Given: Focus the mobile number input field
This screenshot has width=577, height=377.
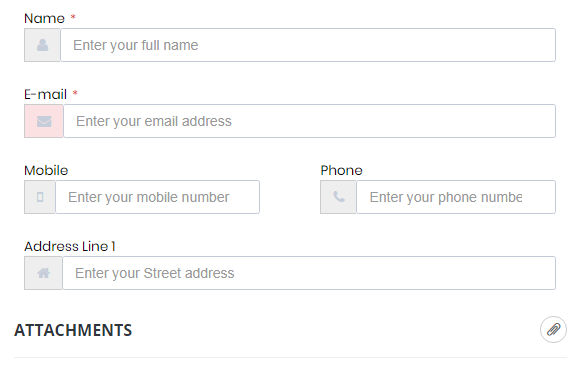Looking at the screenshot, I should (x=157, y=197).
